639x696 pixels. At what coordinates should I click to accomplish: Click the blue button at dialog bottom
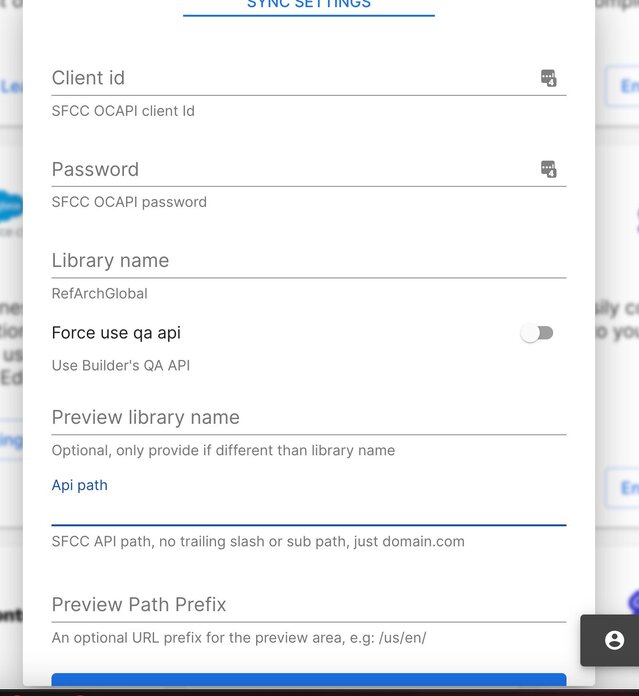point(309,680)
